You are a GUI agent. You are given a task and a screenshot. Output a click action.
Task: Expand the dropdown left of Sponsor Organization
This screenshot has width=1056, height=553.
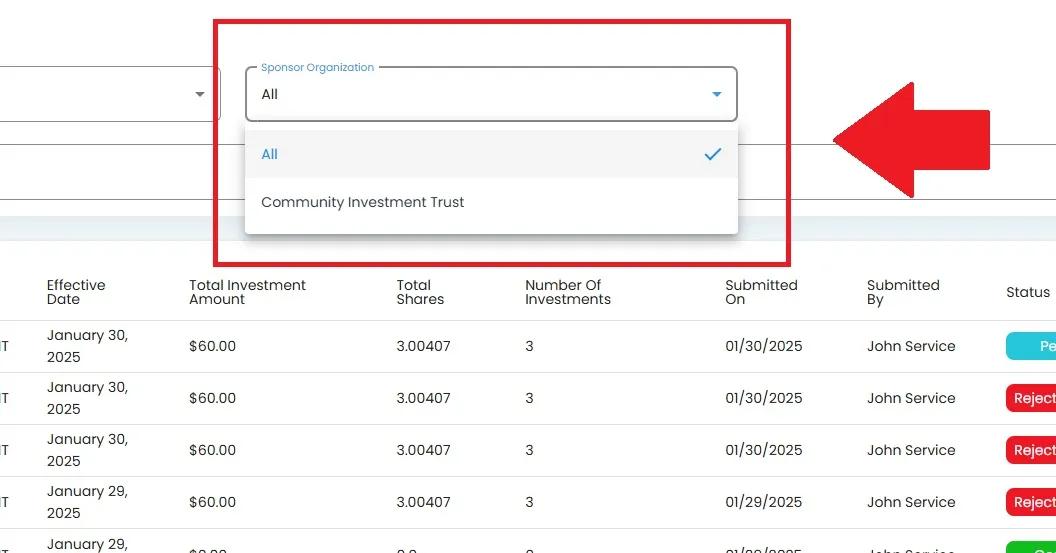(x=200, y=95)
